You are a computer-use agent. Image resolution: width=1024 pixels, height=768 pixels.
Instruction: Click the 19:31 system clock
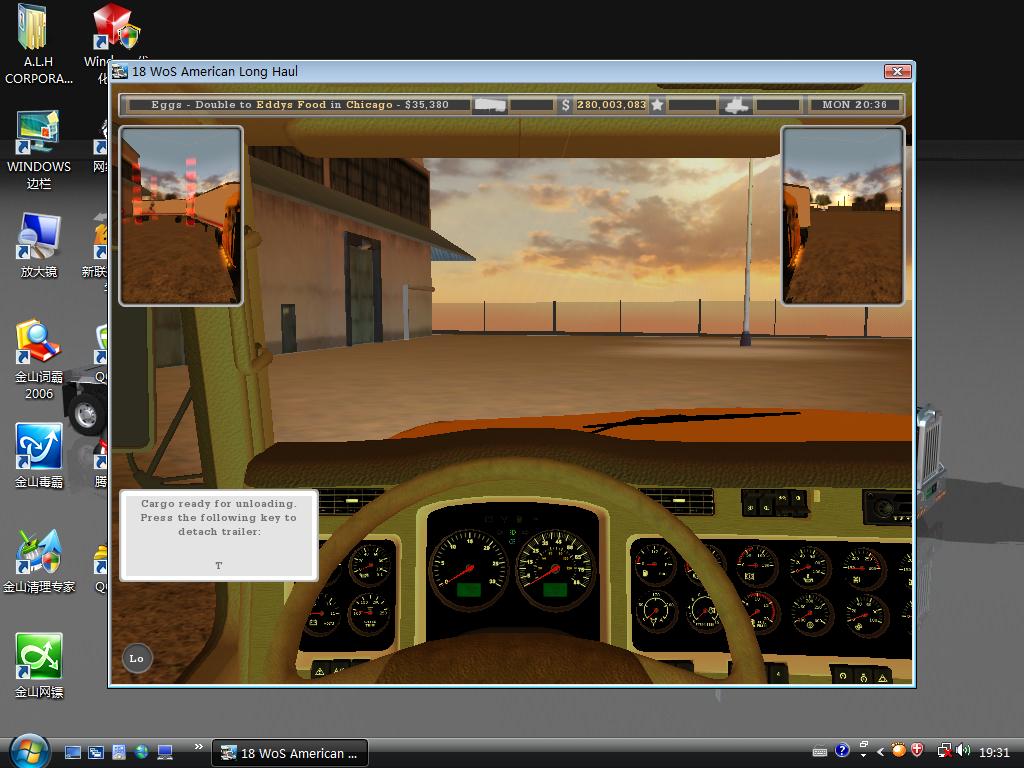[x=994, y=752]
